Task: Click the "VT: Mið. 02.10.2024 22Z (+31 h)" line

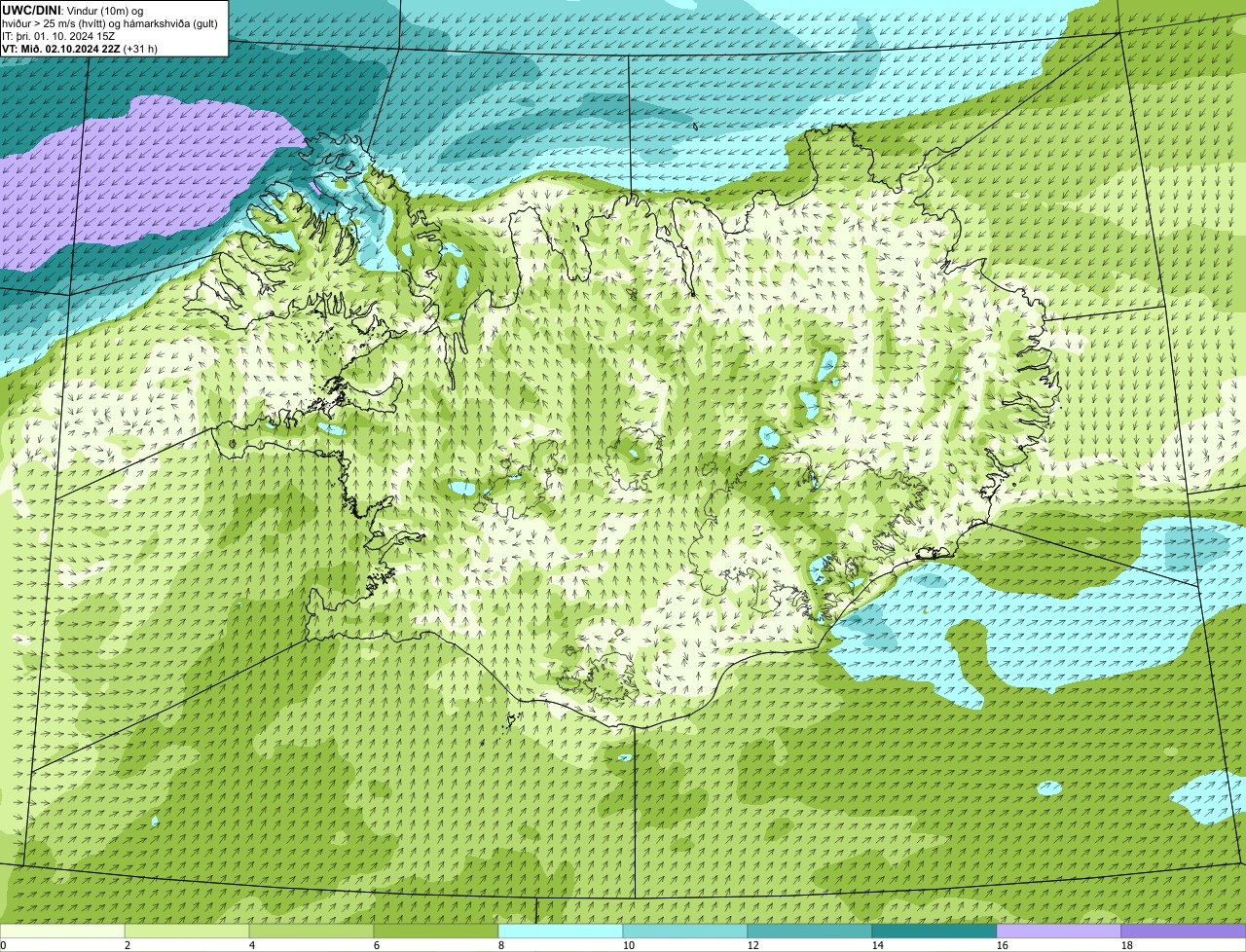Action: [80, 48]
